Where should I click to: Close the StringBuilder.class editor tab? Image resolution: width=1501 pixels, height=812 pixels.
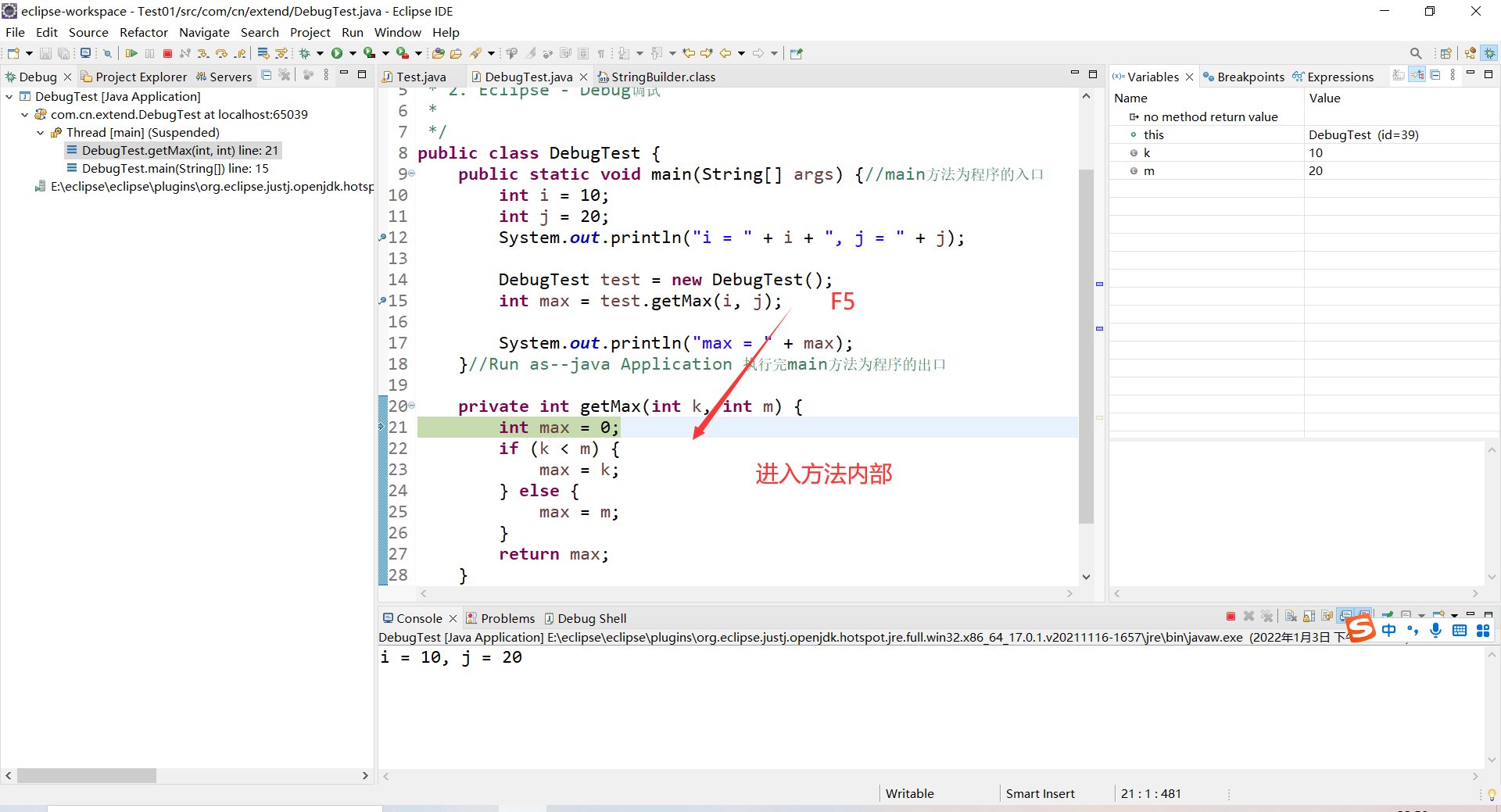(722, 77)
